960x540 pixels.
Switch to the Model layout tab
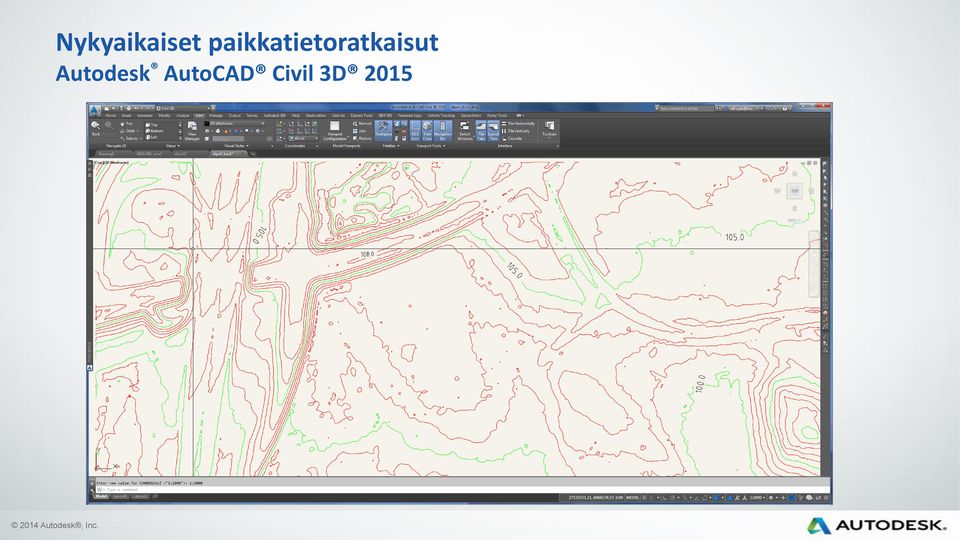101,497
